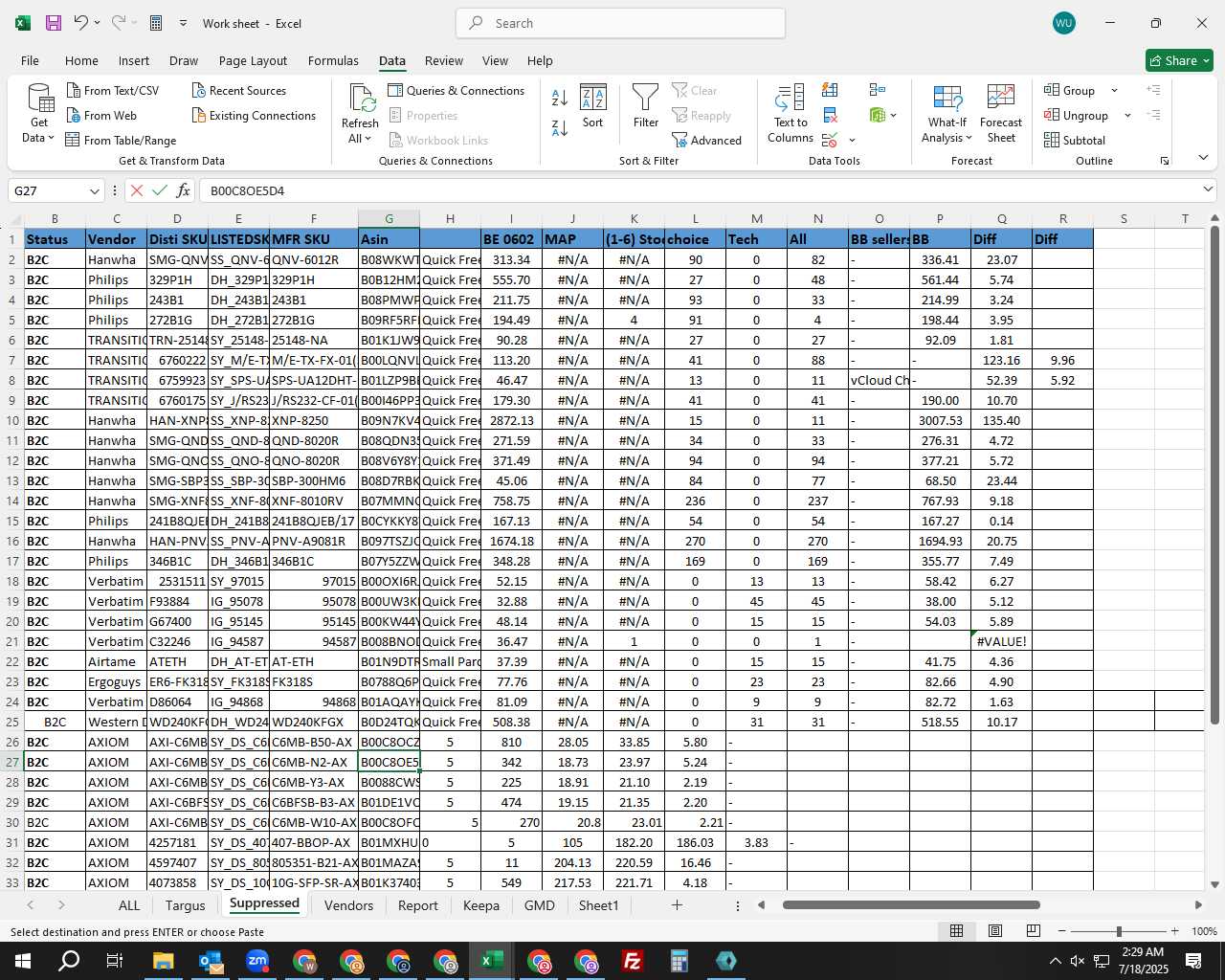
Task: Open the Keepa sheet tab
Action: 481,905
